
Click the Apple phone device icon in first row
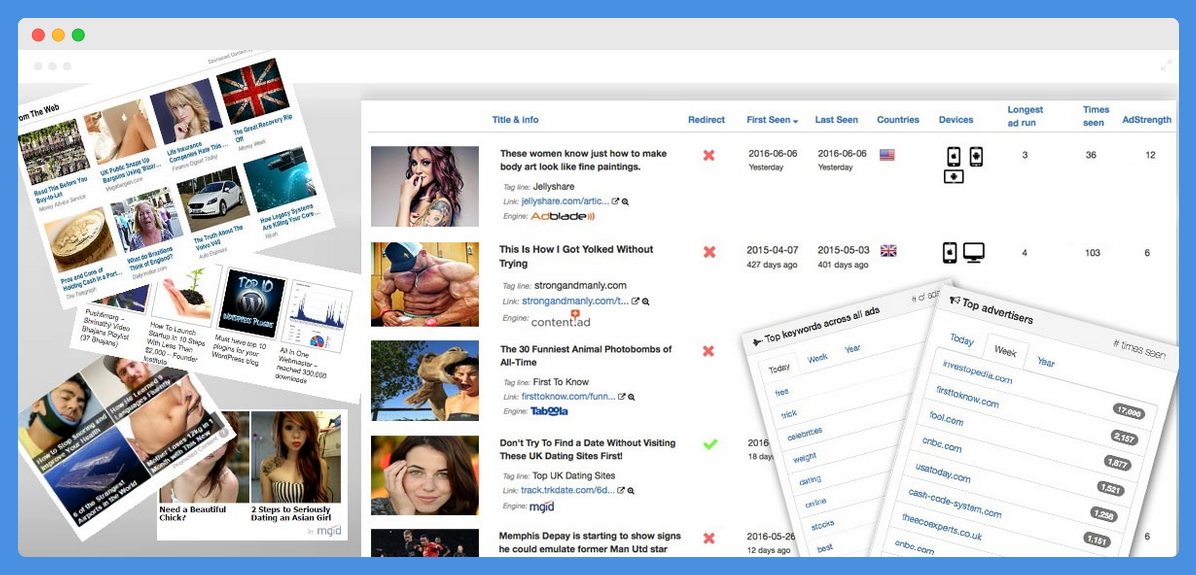953,156
